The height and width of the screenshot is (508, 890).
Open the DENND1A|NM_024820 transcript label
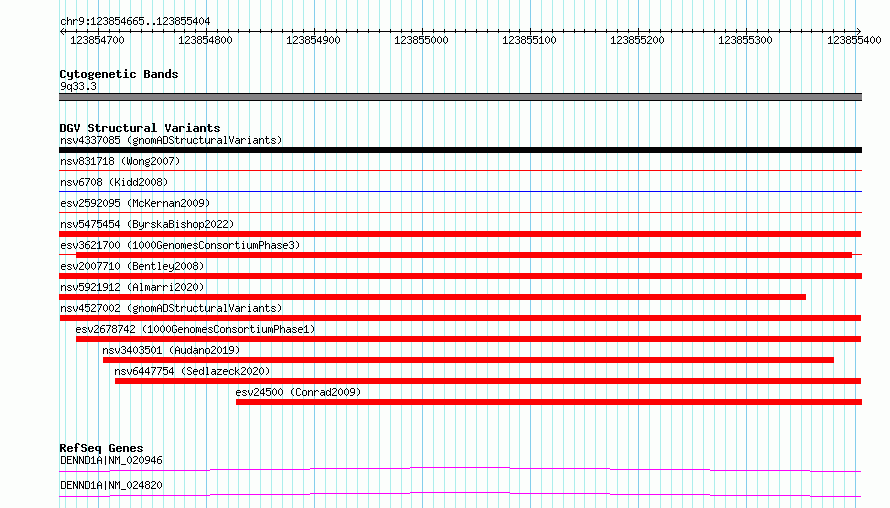coord(111,485)
